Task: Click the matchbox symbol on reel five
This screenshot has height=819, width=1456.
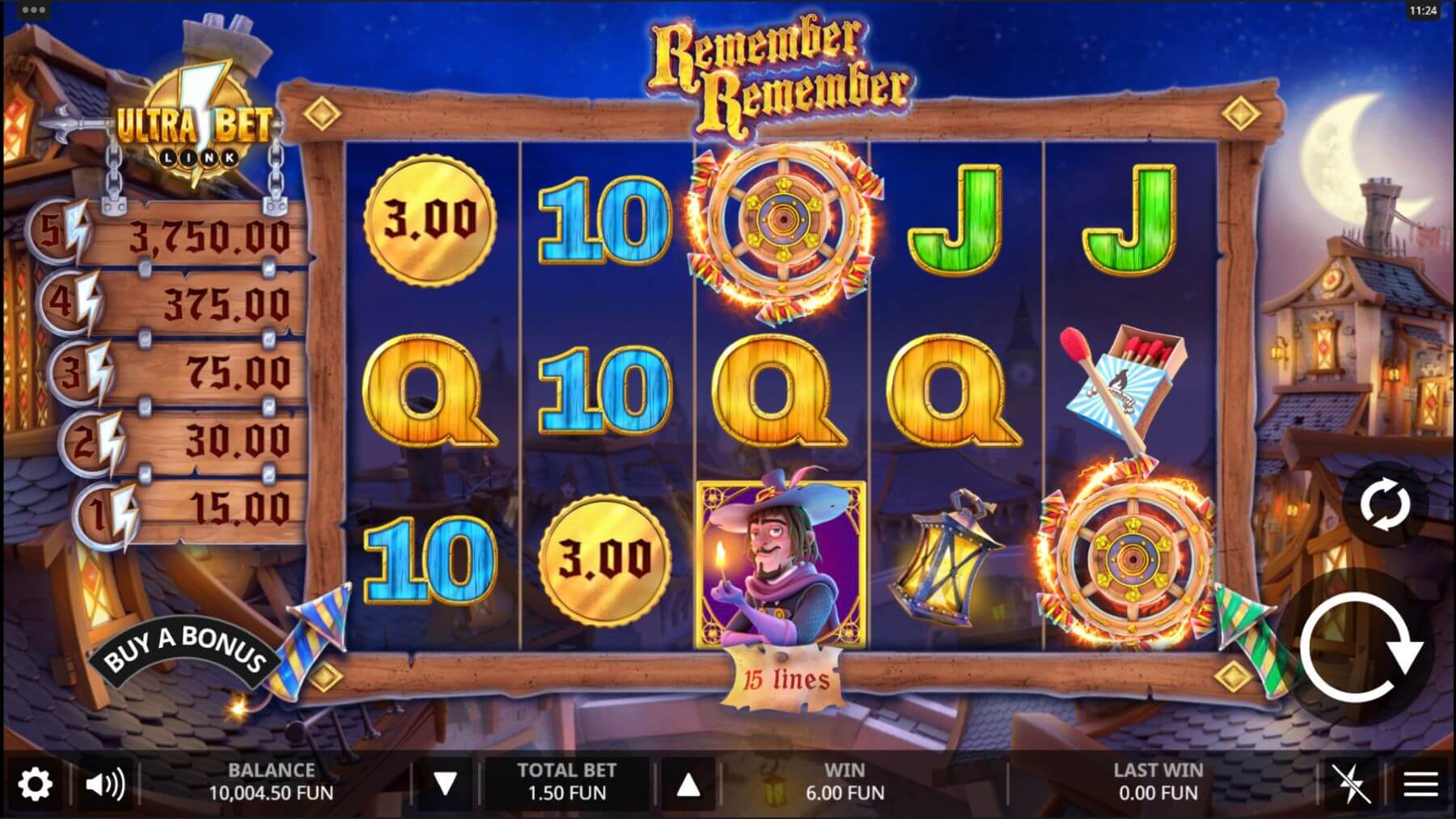Action: tap(1126, 387)
